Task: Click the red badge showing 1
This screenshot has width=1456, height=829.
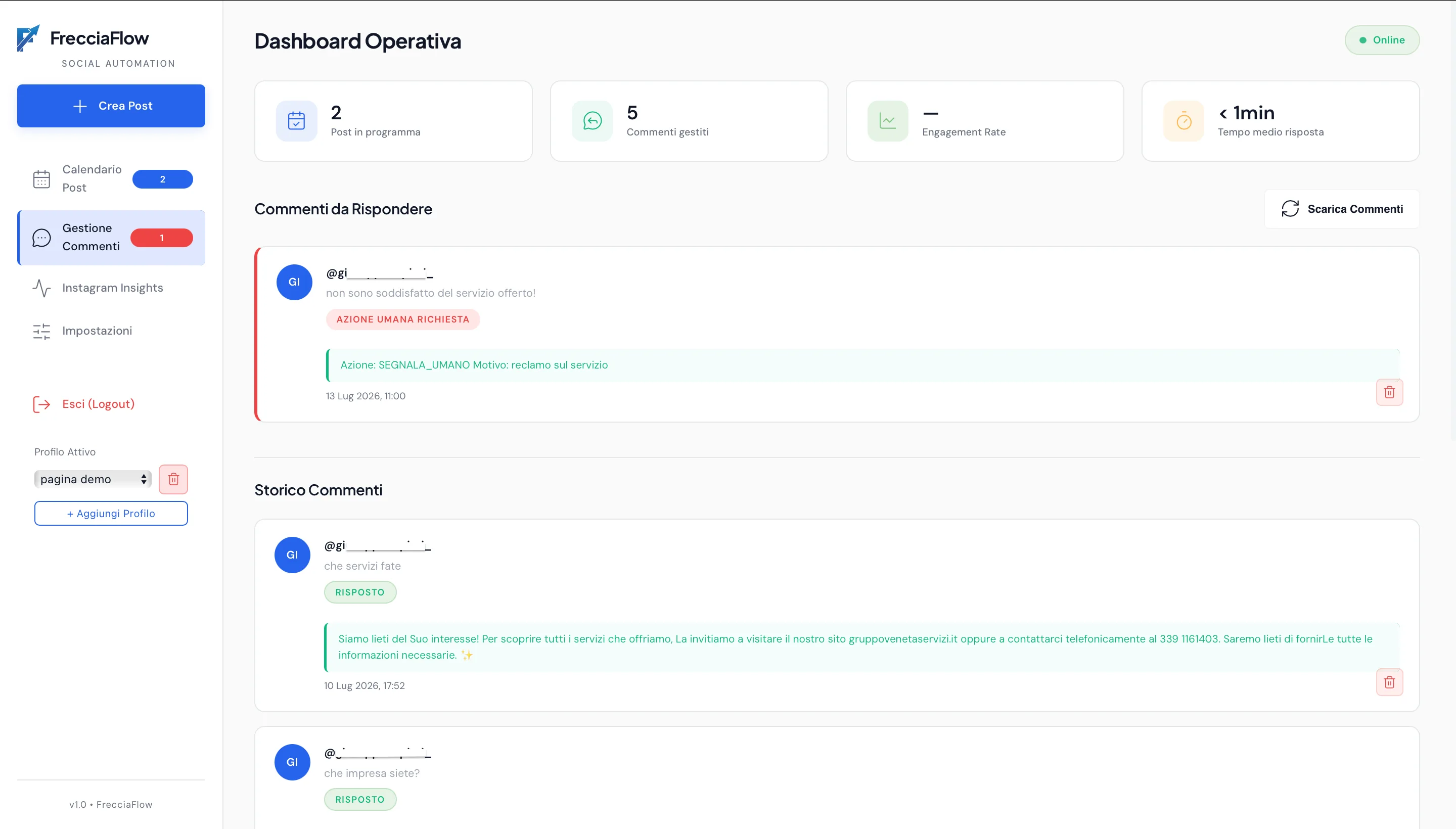Action: [x=162, y=238]
